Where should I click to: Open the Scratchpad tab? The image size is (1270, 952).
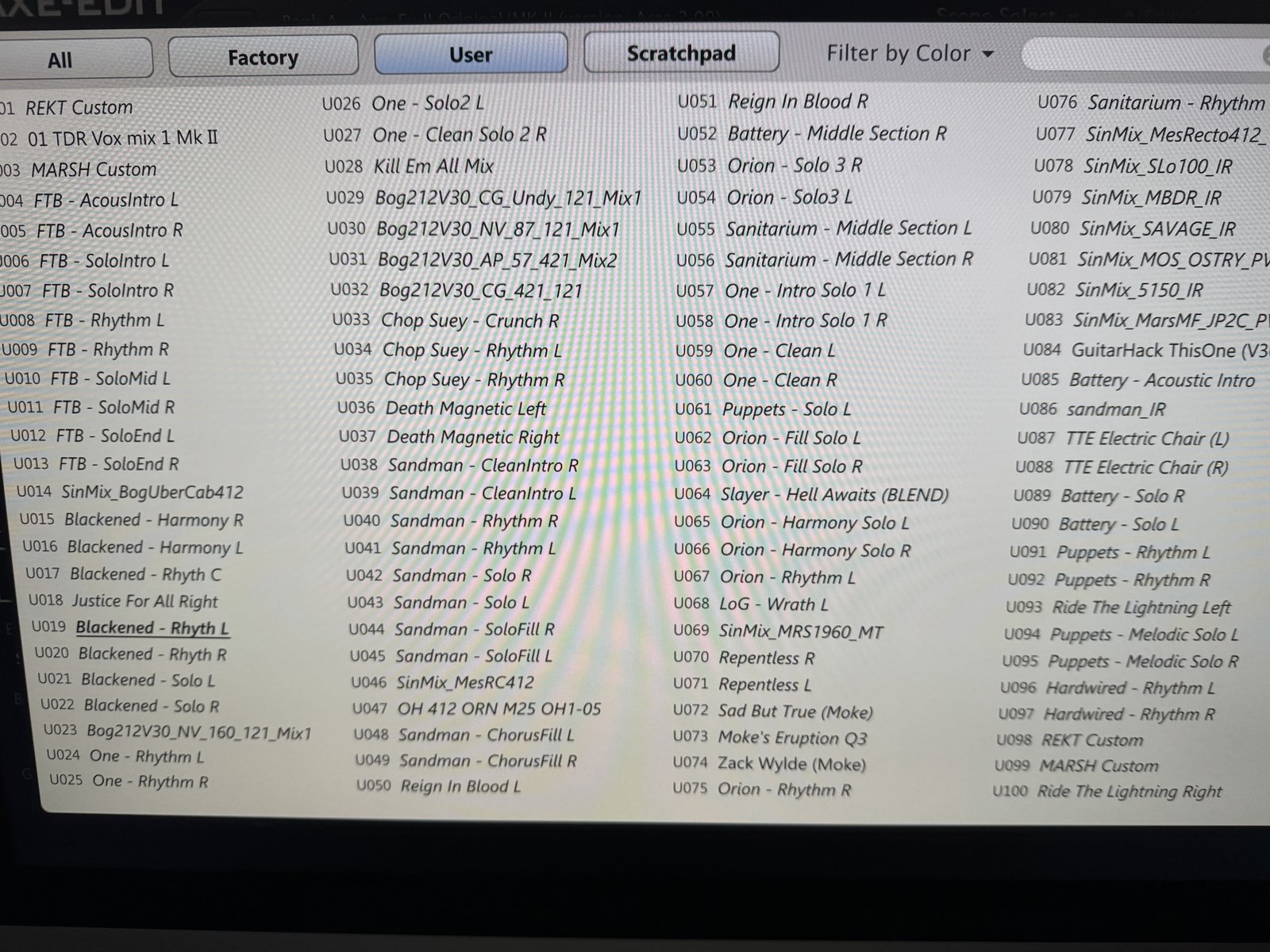(681, 53)
